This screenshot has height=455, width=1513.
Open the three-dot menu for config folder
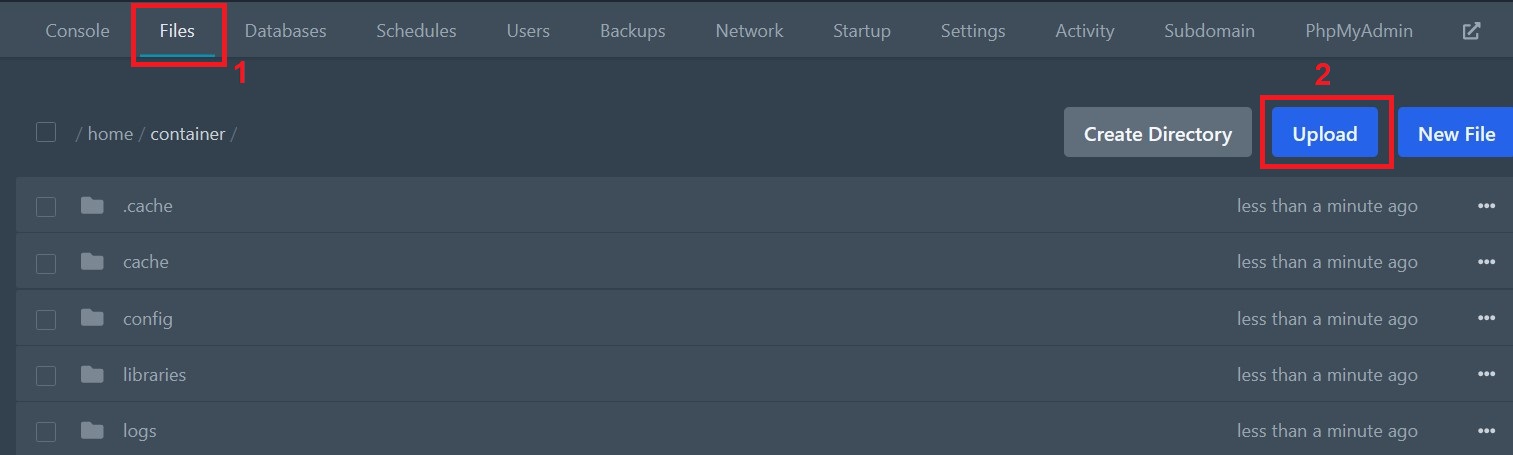pyautogui.click(x=1486, y=318)
